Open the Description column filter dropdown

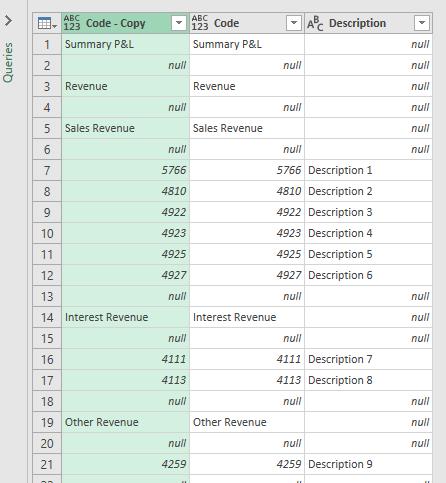(422, 23)
